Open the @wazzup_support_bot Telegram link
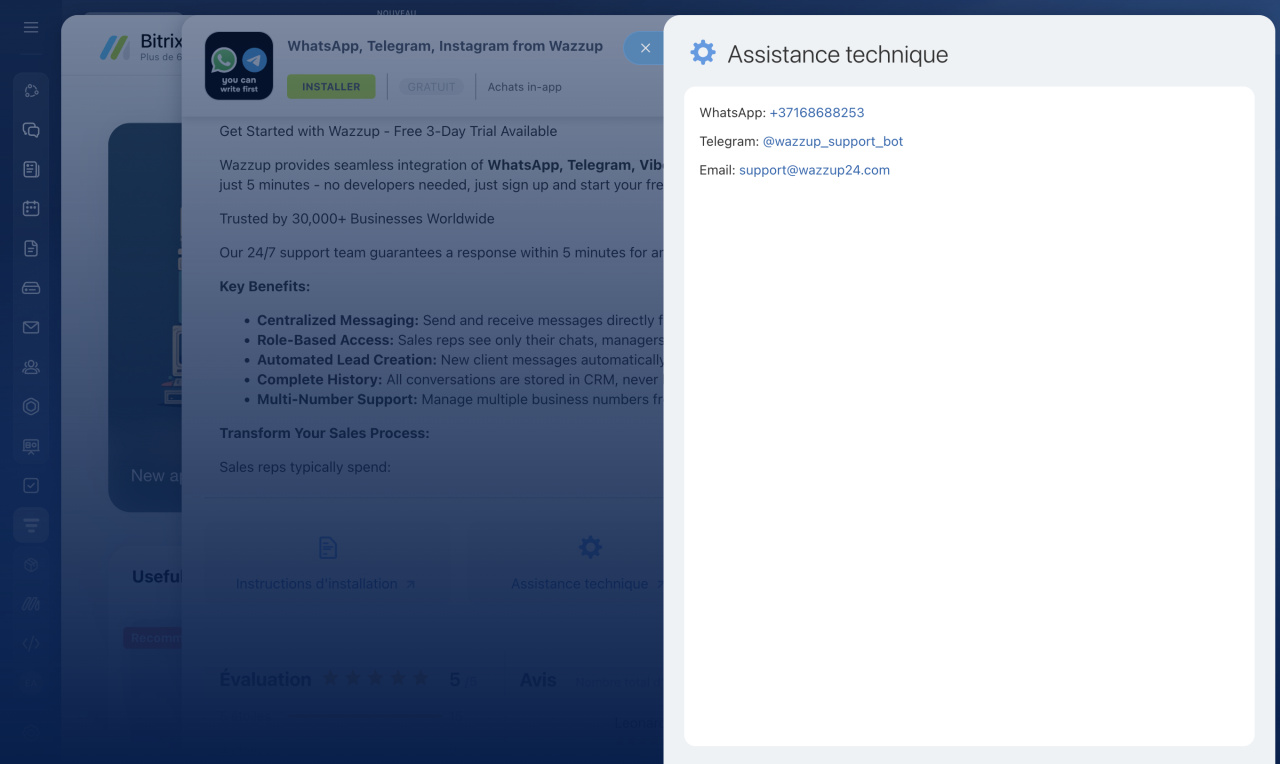 [832, 142]
